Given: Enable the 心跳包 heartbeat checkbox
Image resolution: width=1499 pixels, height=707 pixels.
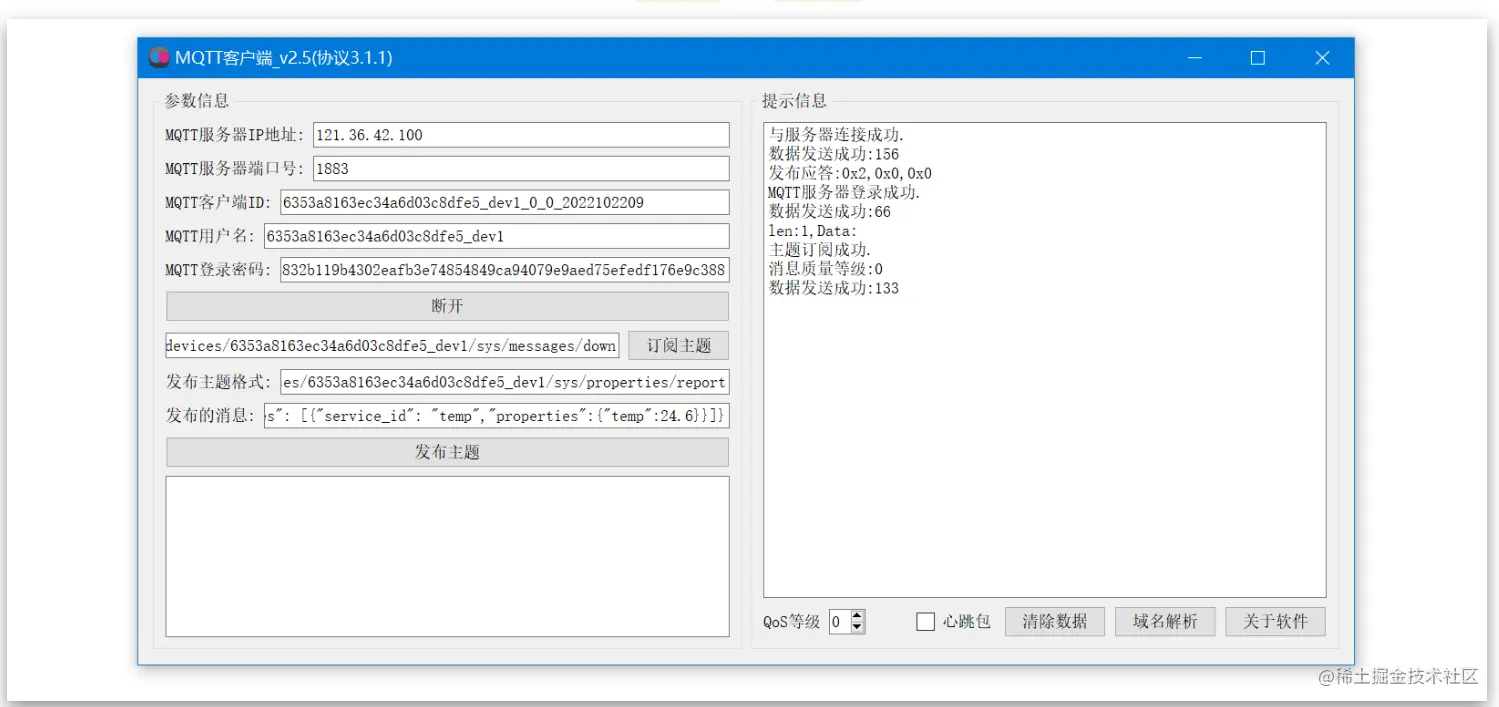Looking at the screenshot, I should [x=924, y=621].
